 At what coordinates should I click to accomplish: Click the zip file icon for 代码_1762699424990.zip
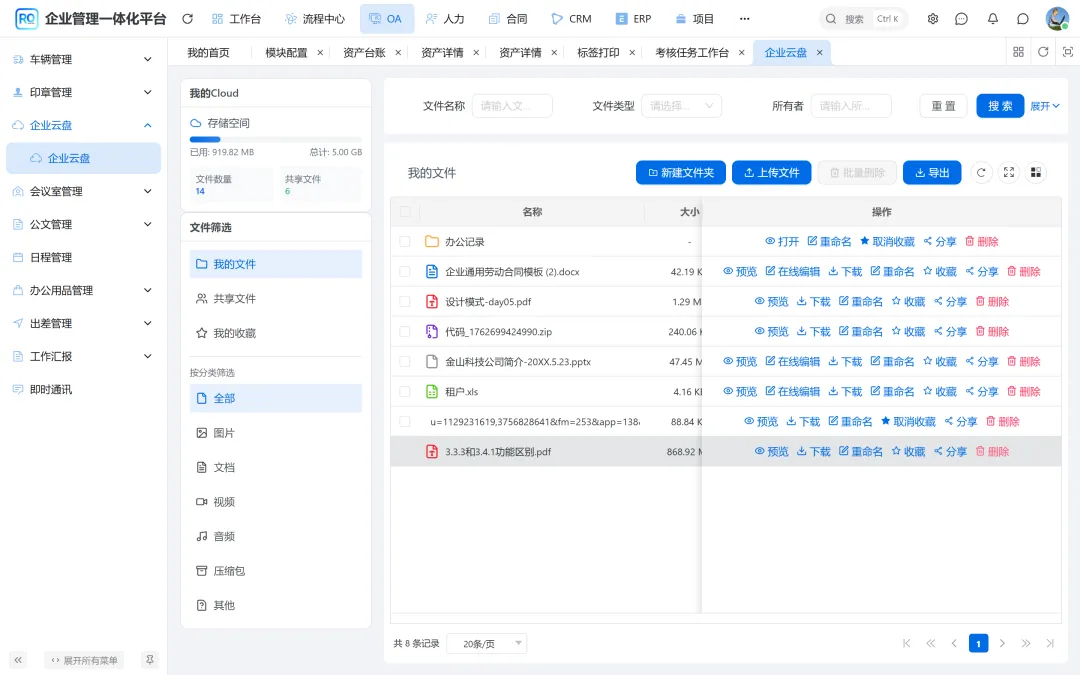[432, 331]
